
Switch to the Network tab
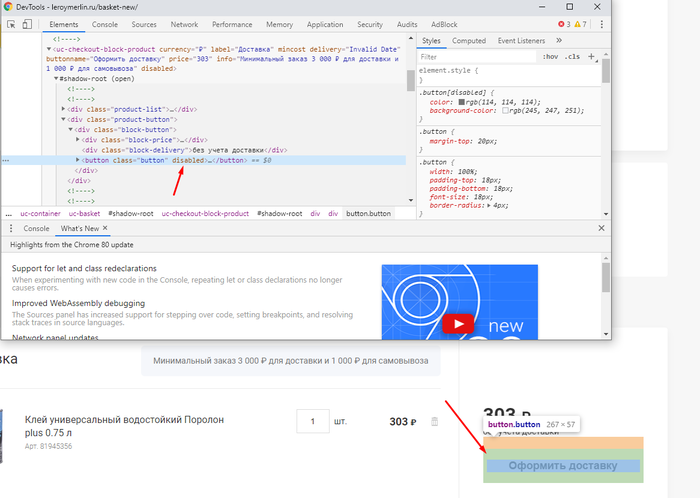(x=184, y=24)
